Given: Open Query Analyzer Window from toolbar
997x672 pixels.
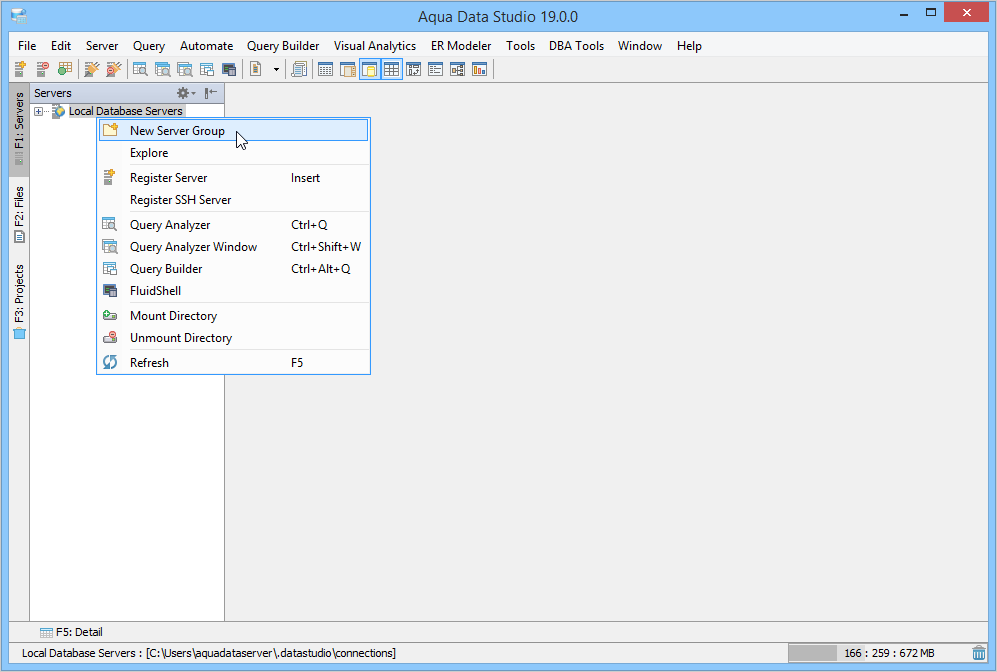Looking at the screenshot, I should click(x=162, y=69).
